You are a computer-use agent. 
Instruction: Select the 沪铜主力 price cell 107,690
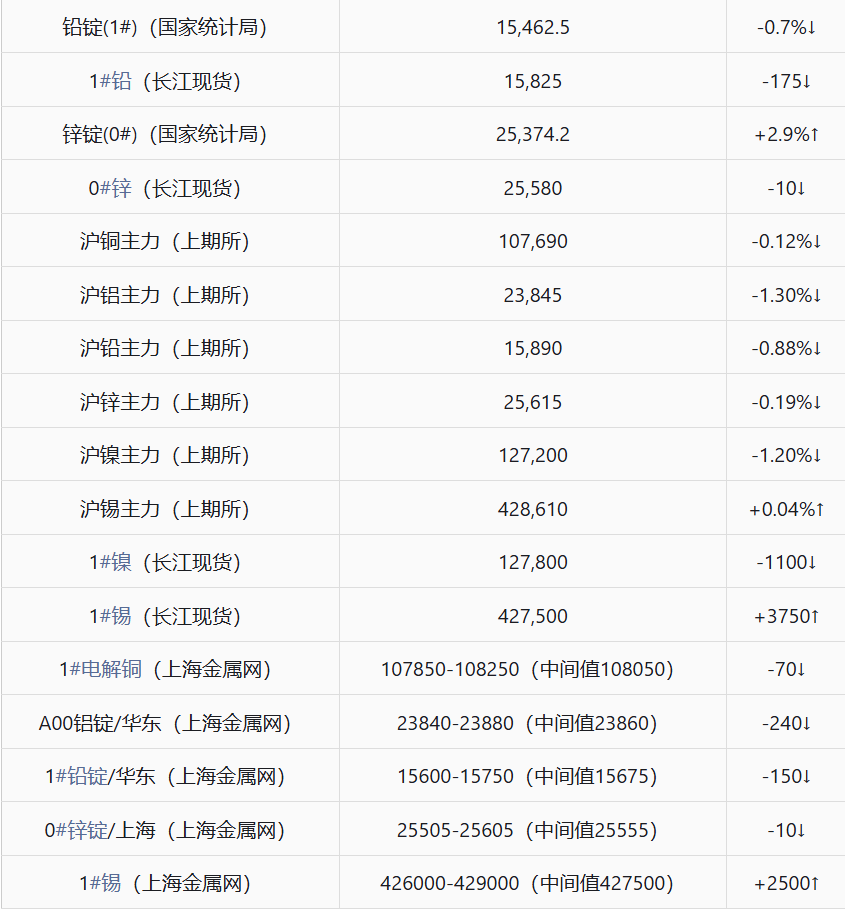pyautogui.click(x=533, y=242)
